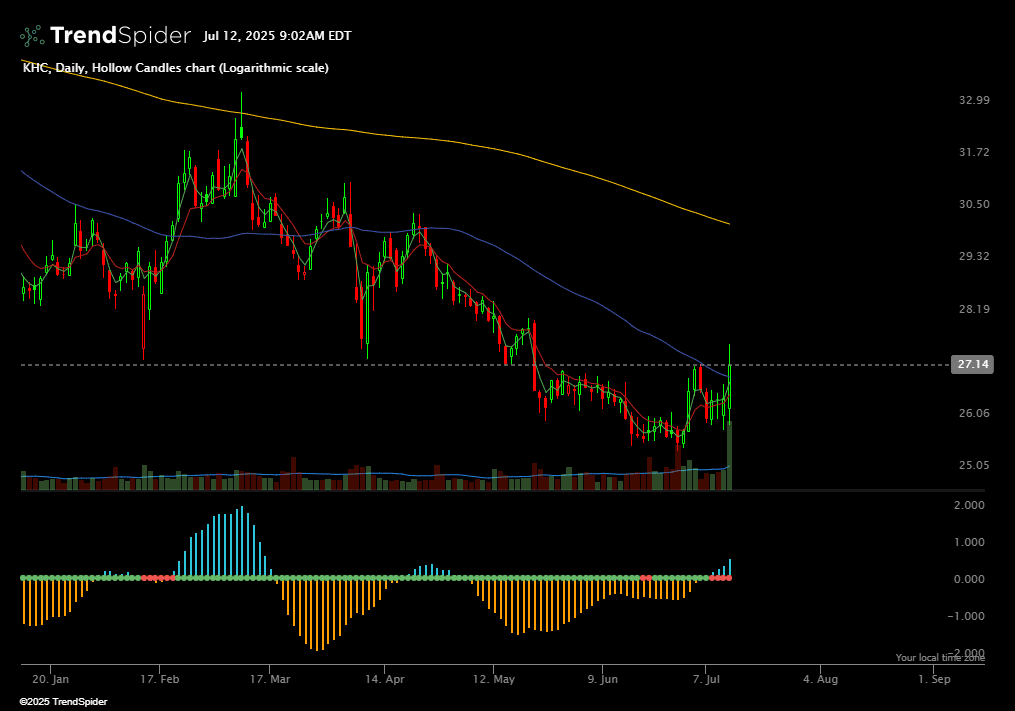Click the 30.50 price axis label
1015x711 pixels.
[973, 204]
